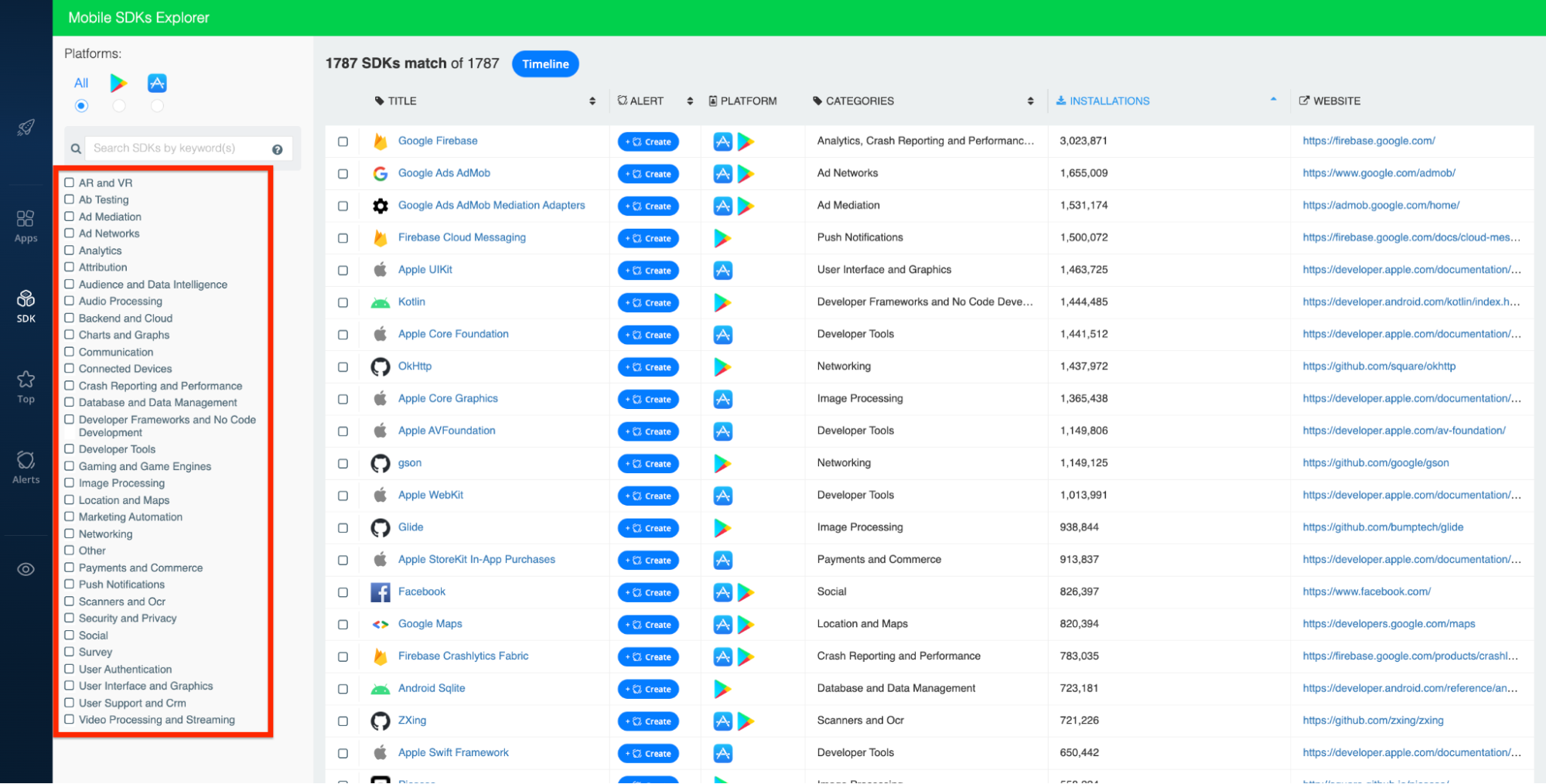
Task: Toggle INSTALLATIONS sort direction arrow
Action: click(1273, 99)
